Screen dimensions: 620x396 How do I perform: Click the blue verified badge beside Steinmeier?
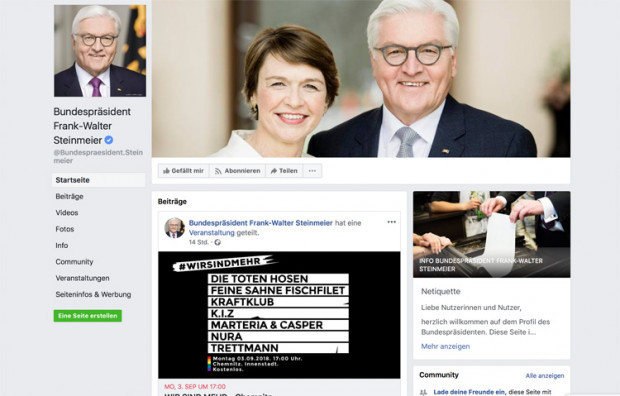coord(109,140)
